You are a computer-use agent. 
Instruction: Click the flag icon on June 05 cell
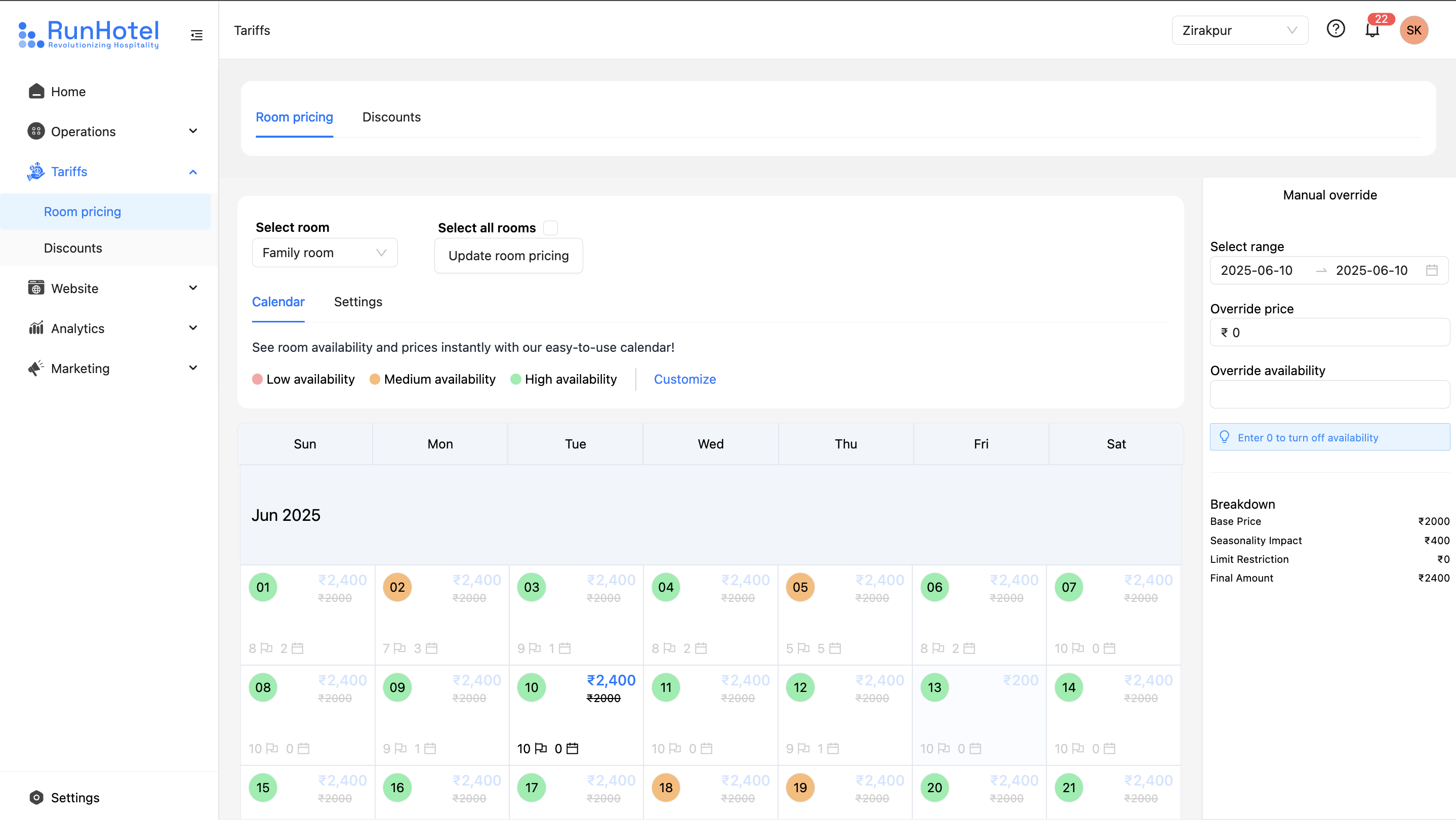[x=803, y=648]
